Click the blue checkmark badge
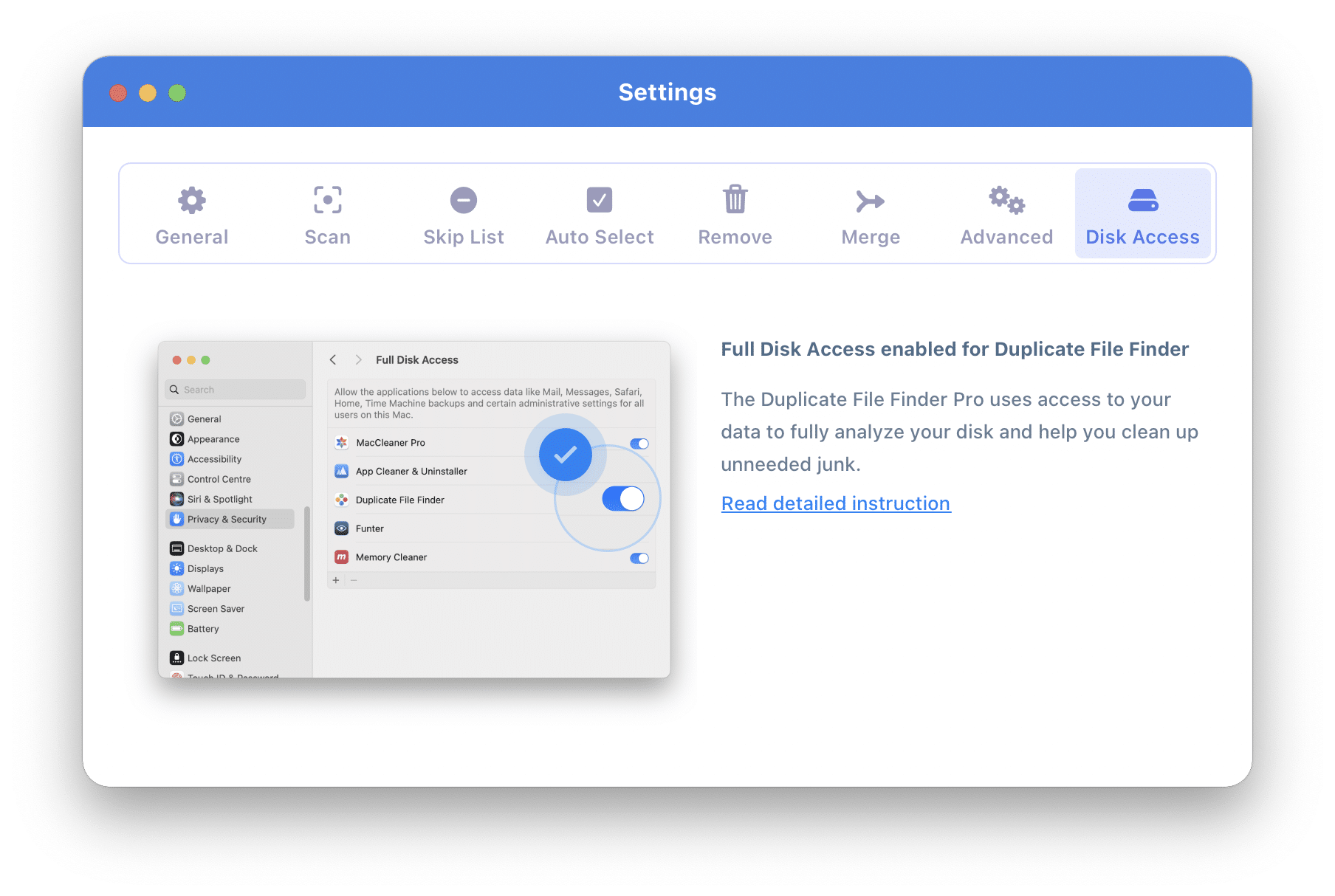Image resolution: width=1335 pixels, height=896 pixels. point(566,455)
